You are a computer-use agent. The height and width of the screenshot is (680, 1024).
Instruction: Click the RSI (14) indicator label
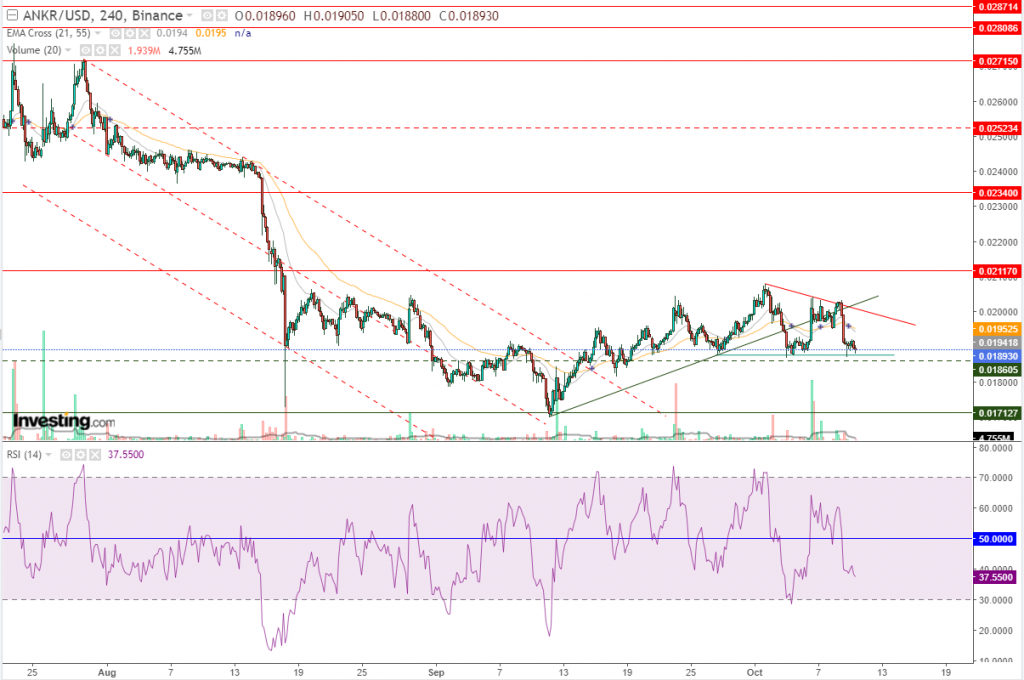click(x=24, y=455)
